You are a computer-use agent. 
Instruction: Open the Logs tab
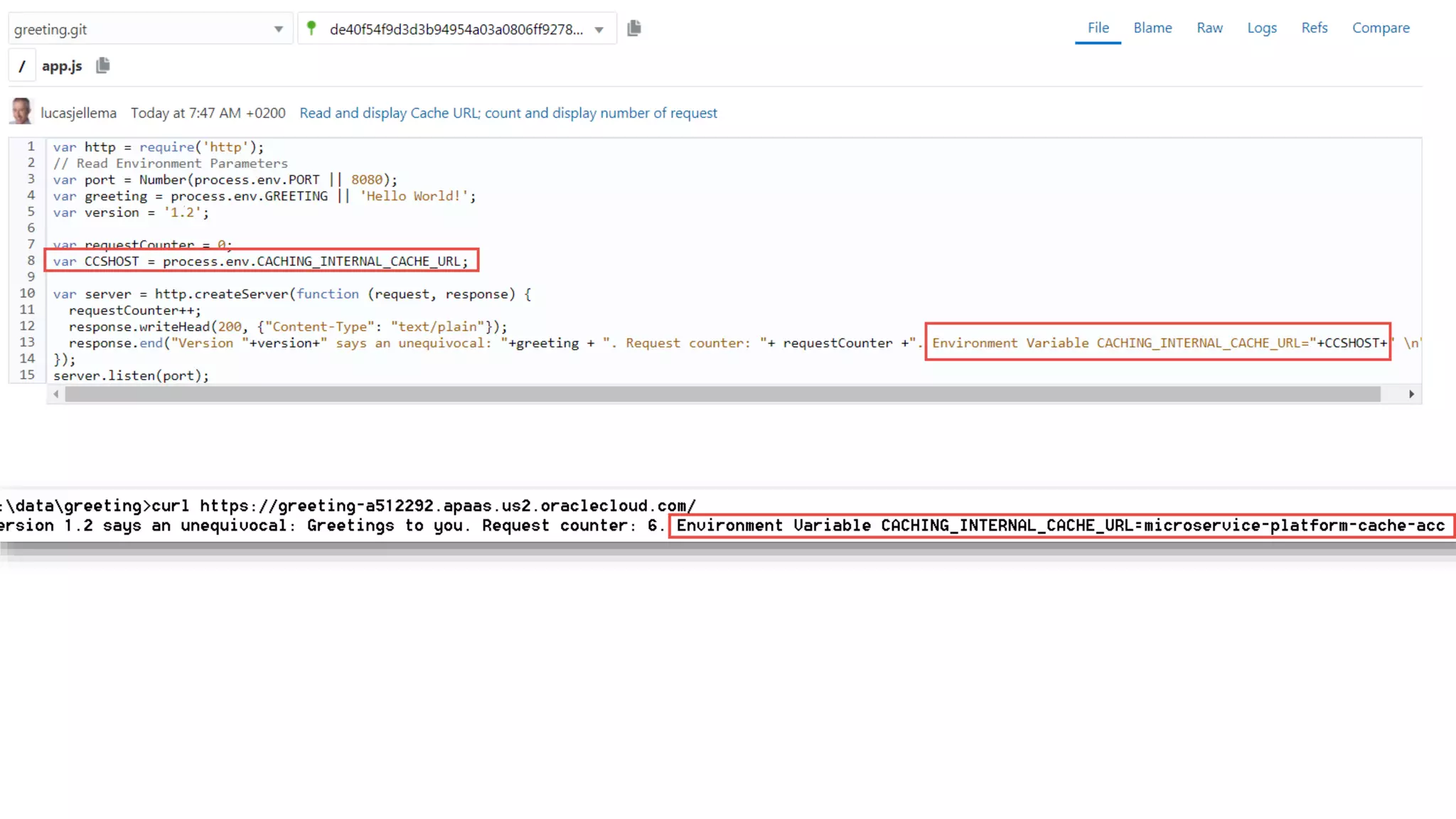(1262, 28)
